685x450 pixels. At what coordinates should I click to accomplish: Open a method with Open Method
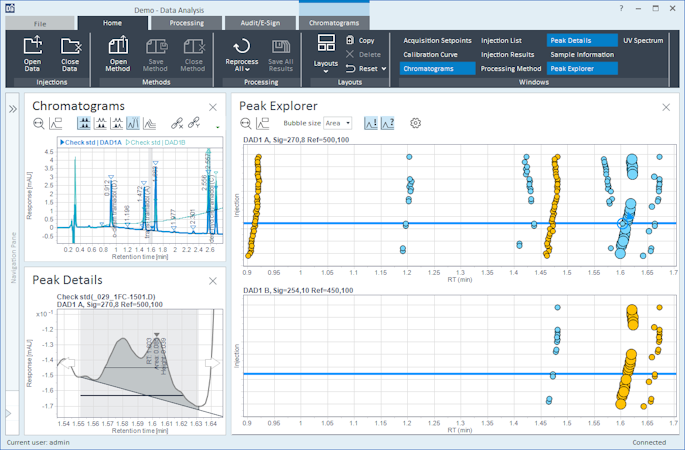[117, 52]
